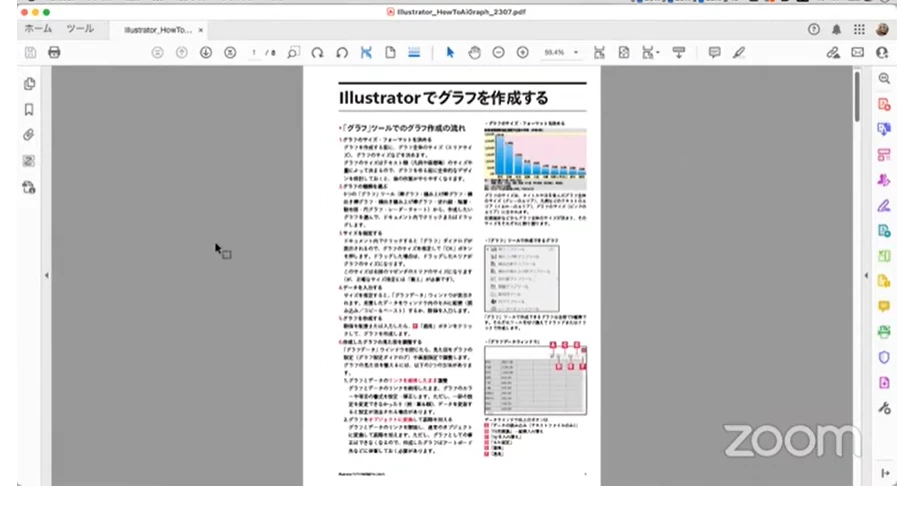The image size is (908, 508).
Task: Open the purple Fill & Sign pen tool
Action: click(x=884, y=206)
